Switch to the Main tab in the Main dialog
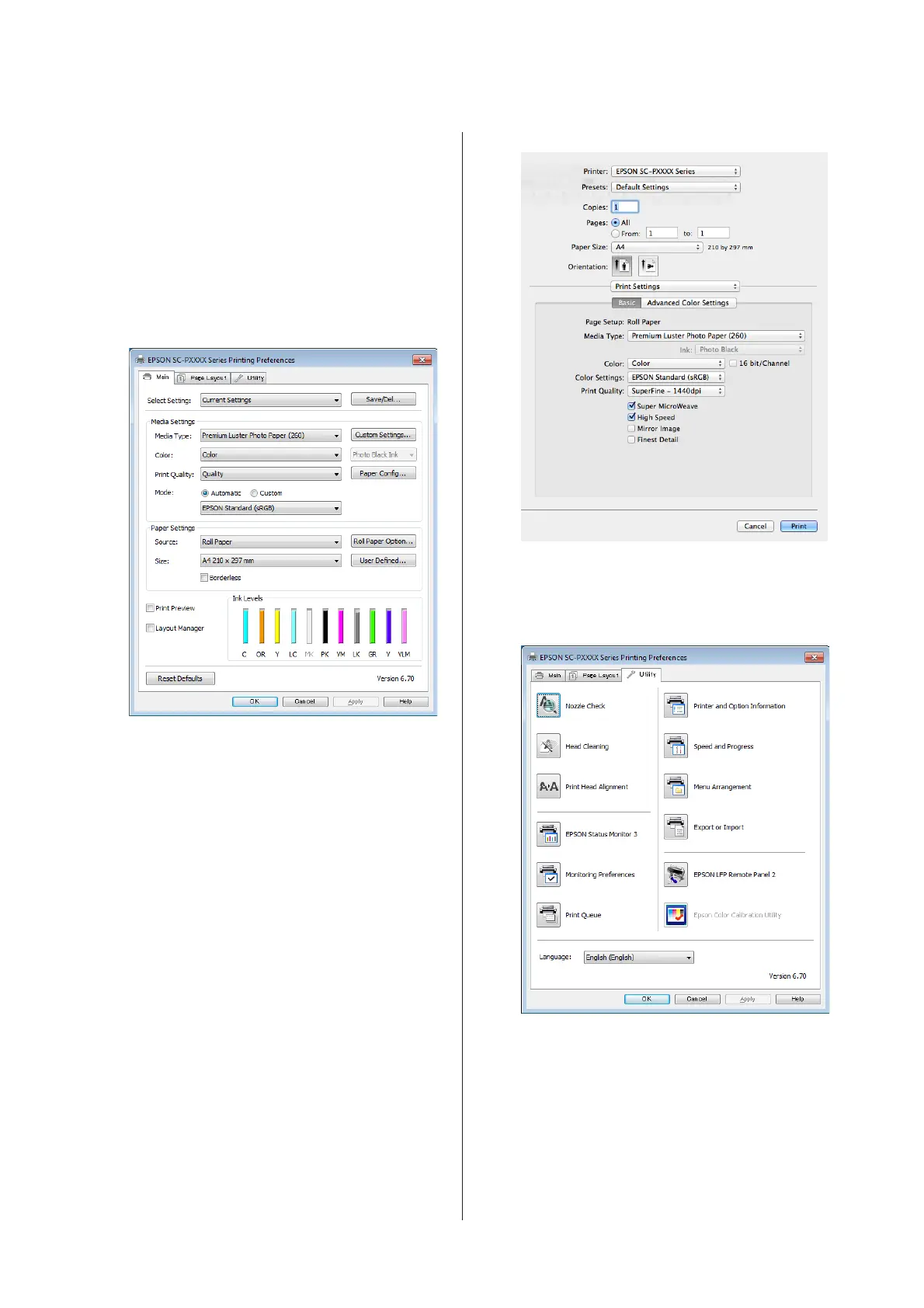Image resolution: width=924 pixels, height=1308 pixels. (156, 377)
